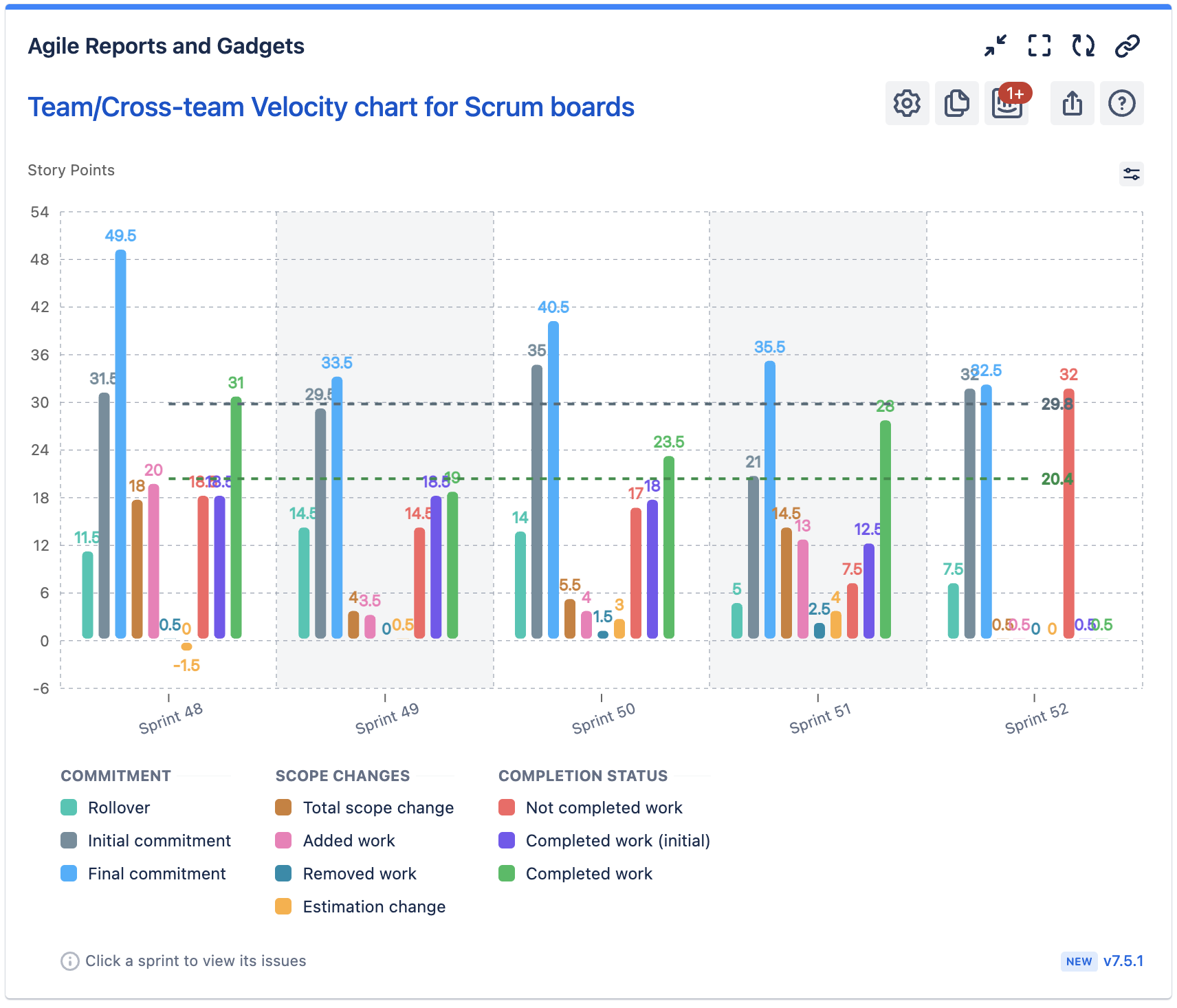The image size is (1177, 1008).
Task: Open the help question mark icon
Action: (1121, 103)
